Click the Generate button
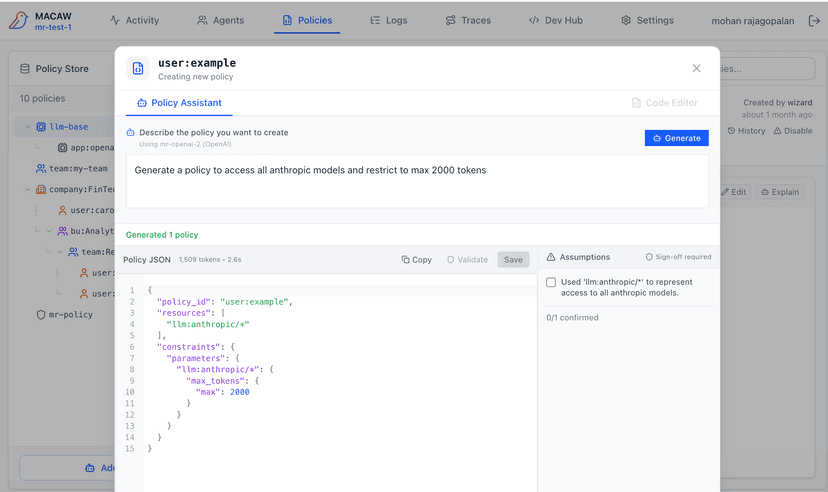 (x=676, y=138)
